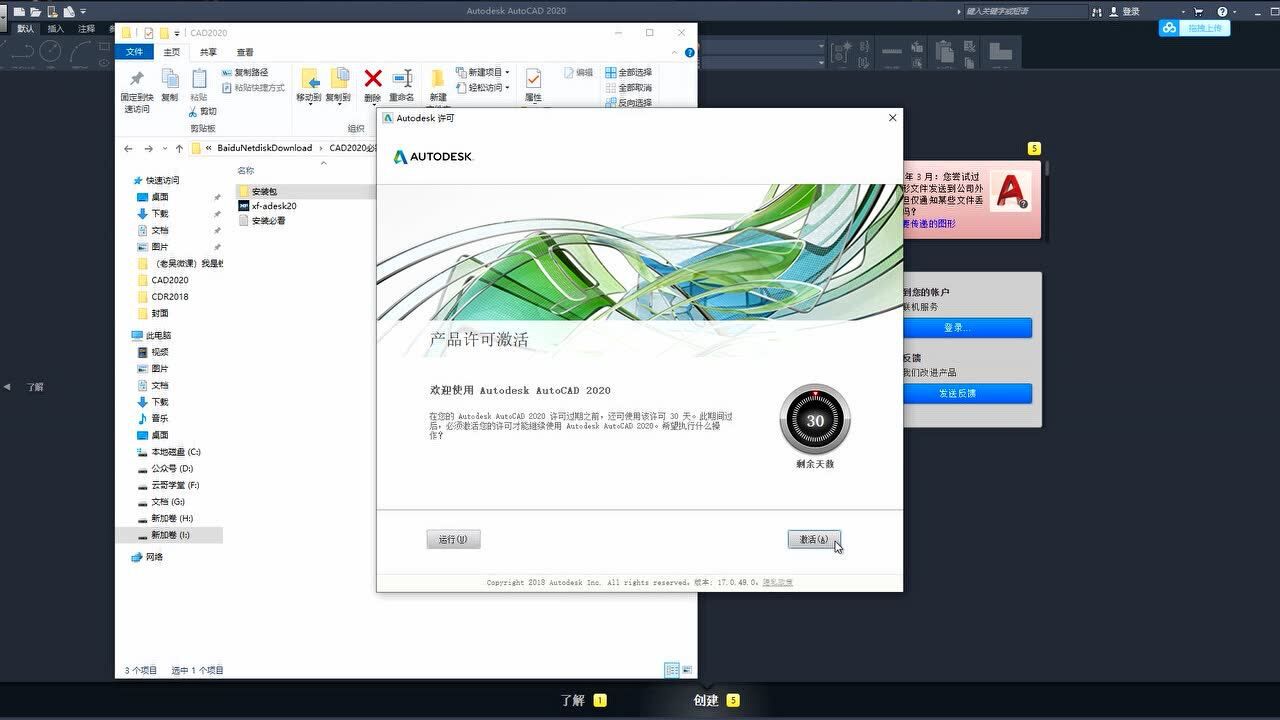Image resolution: width=1280 pixels, height=720 pixels.
Task: Click the AutoCAD Open file icon in the title bar
Action: click(36, 11)
